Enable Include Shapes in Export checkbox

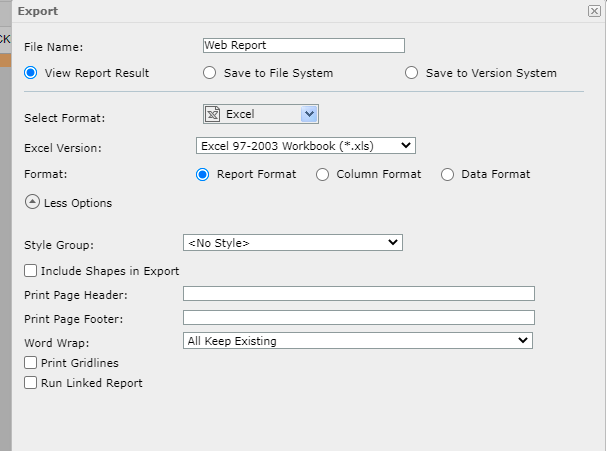tap(31, 271)
